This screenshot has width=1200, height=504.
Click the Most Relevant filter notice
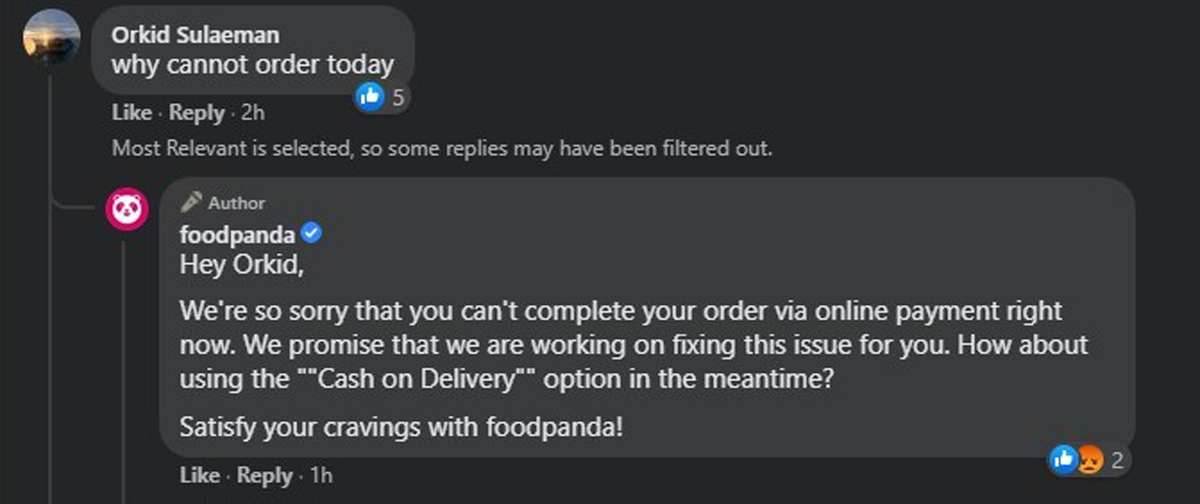[x=441, y=149]
